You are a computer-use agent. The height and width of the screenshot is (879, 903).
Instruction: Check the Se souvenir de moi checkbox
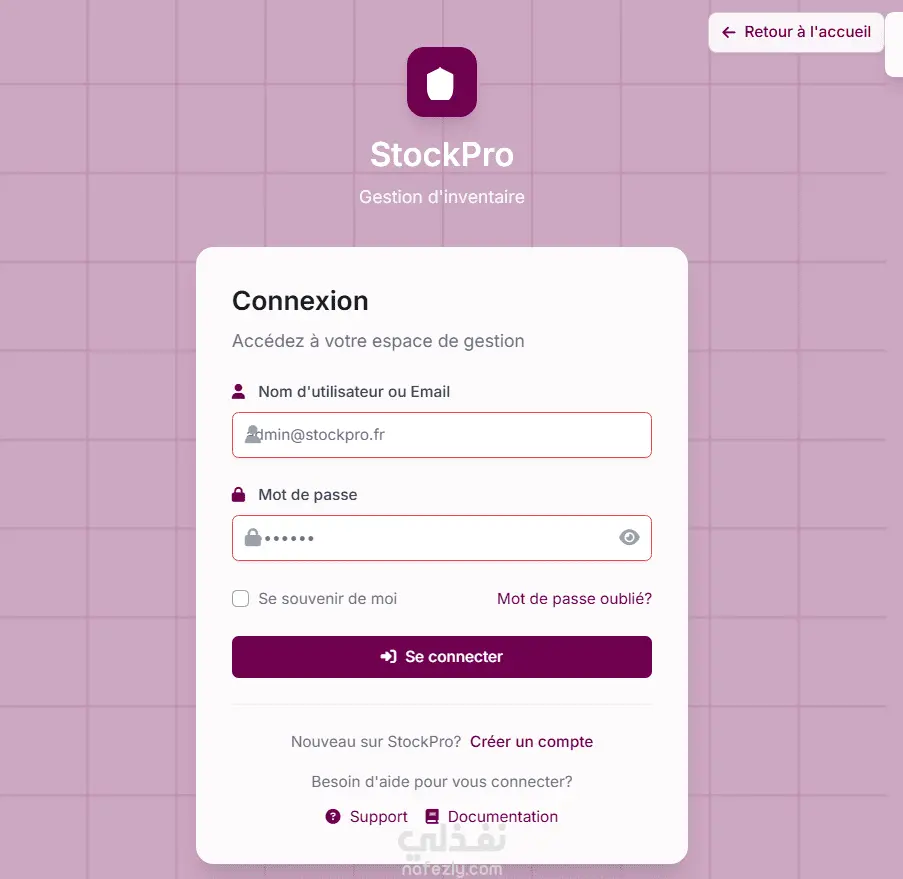240,599
